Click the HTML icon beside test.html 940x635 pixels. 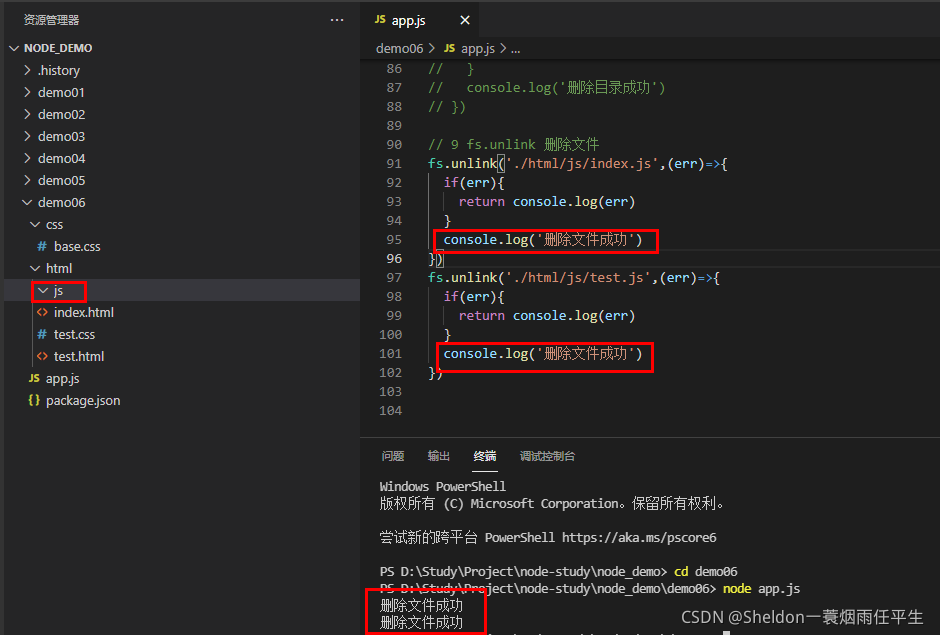coord(42,357)
